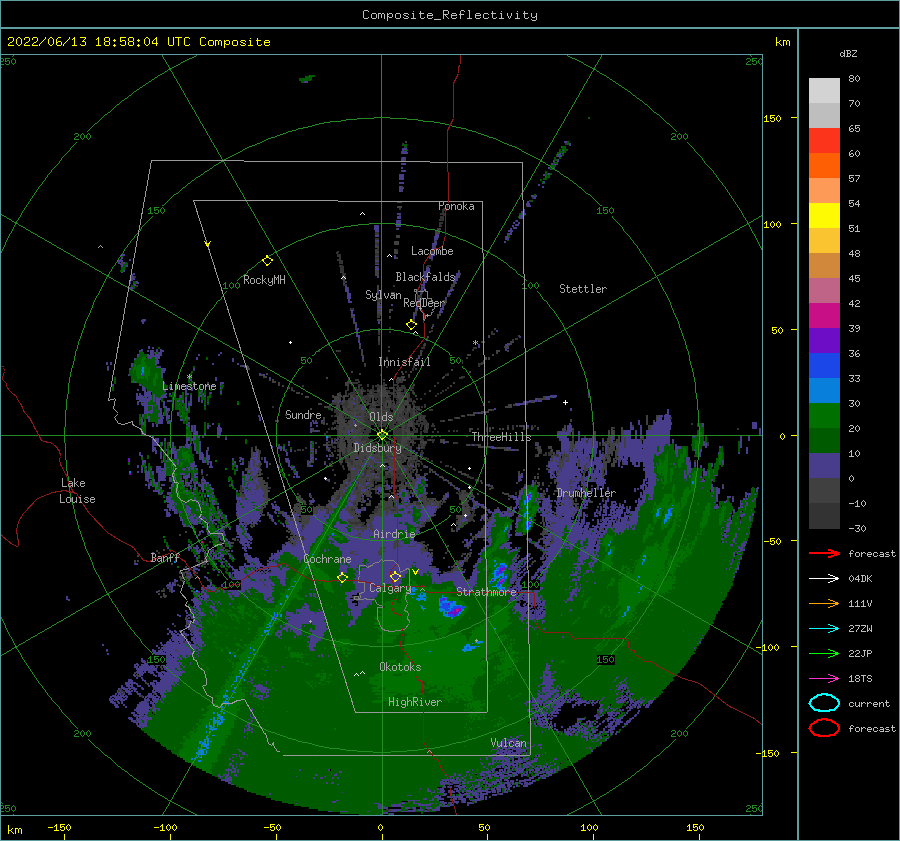Select the orange 111V arrow symbol
Image resolution: width=900 pixels, height=841 pixels.
point(824,603)
